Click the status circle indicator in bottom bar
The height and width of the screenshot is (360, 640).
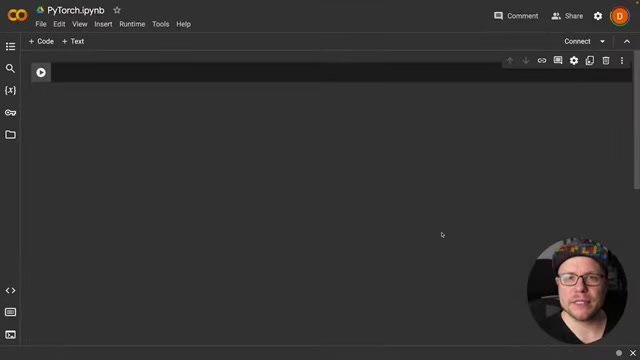click(x=619, y=353)
